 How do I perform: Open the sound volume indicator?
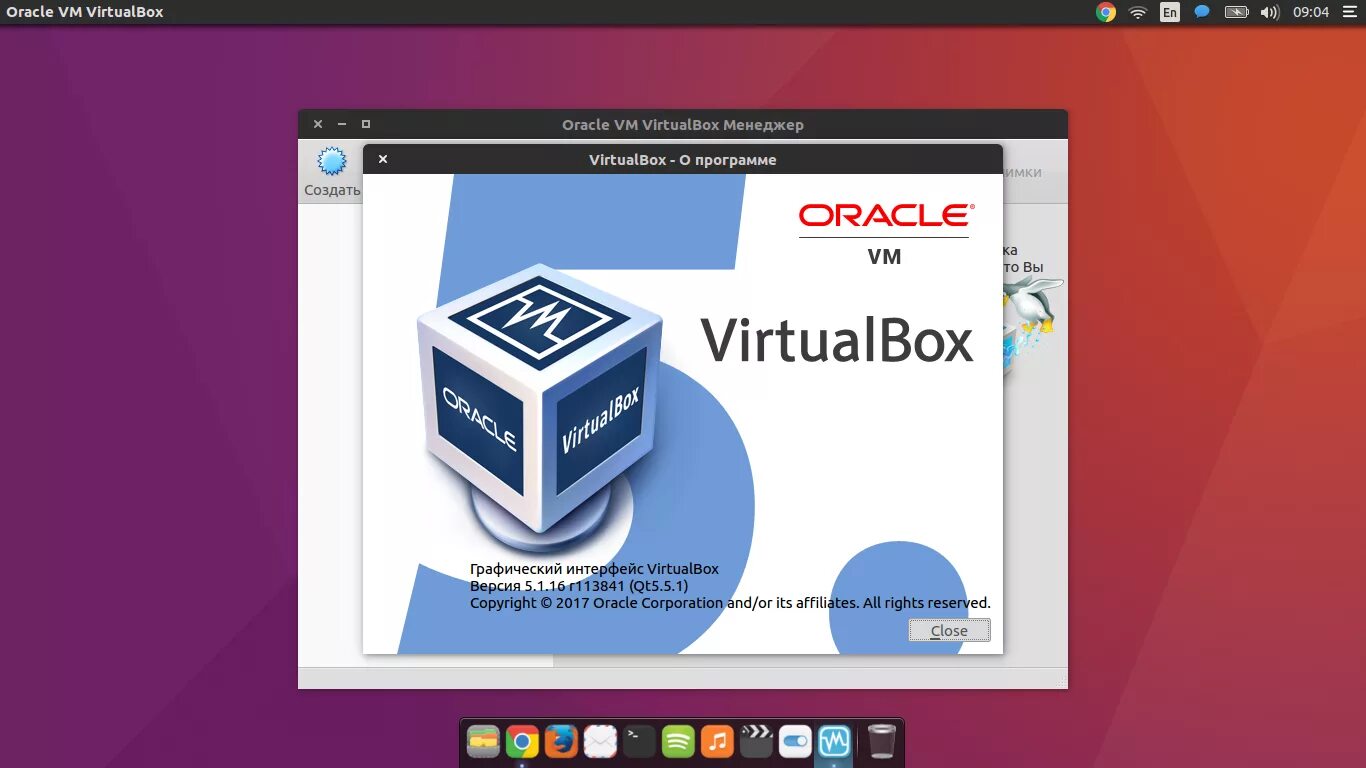point(1270,12)
